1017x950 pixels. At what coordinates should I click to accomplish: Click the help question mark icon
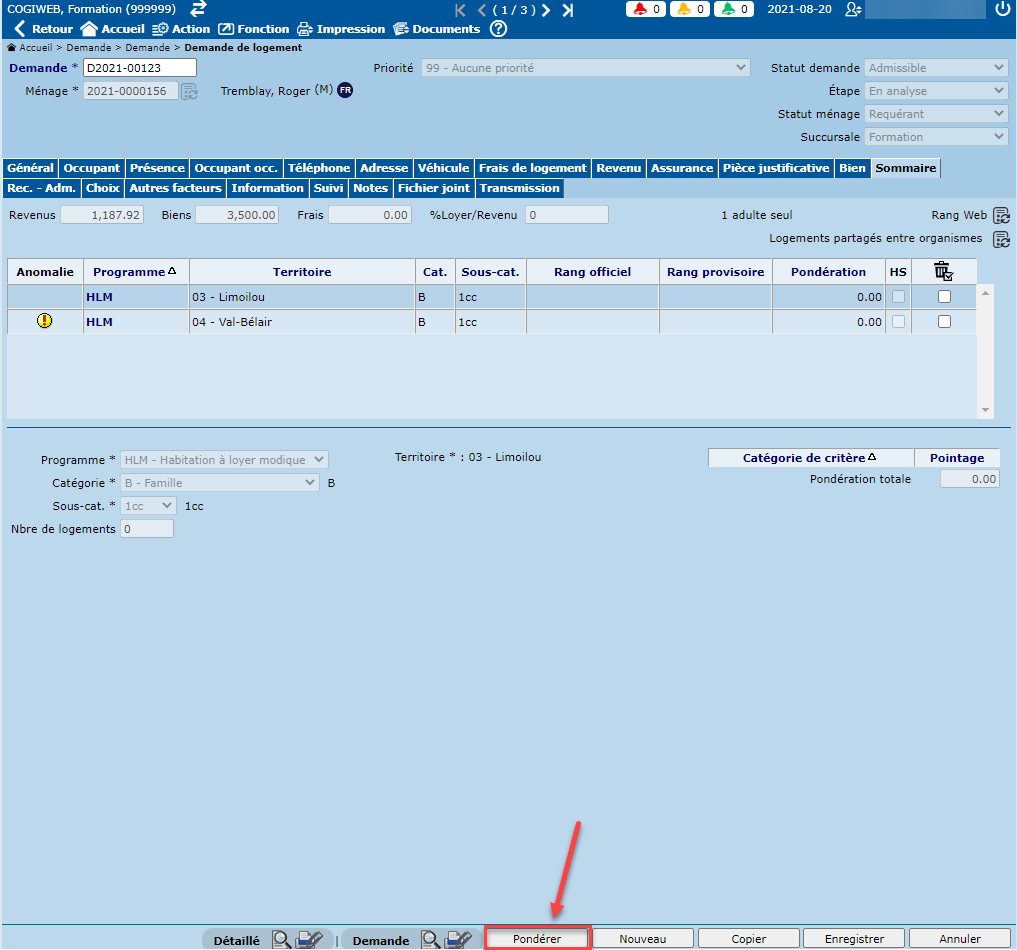tap(498, 29)
